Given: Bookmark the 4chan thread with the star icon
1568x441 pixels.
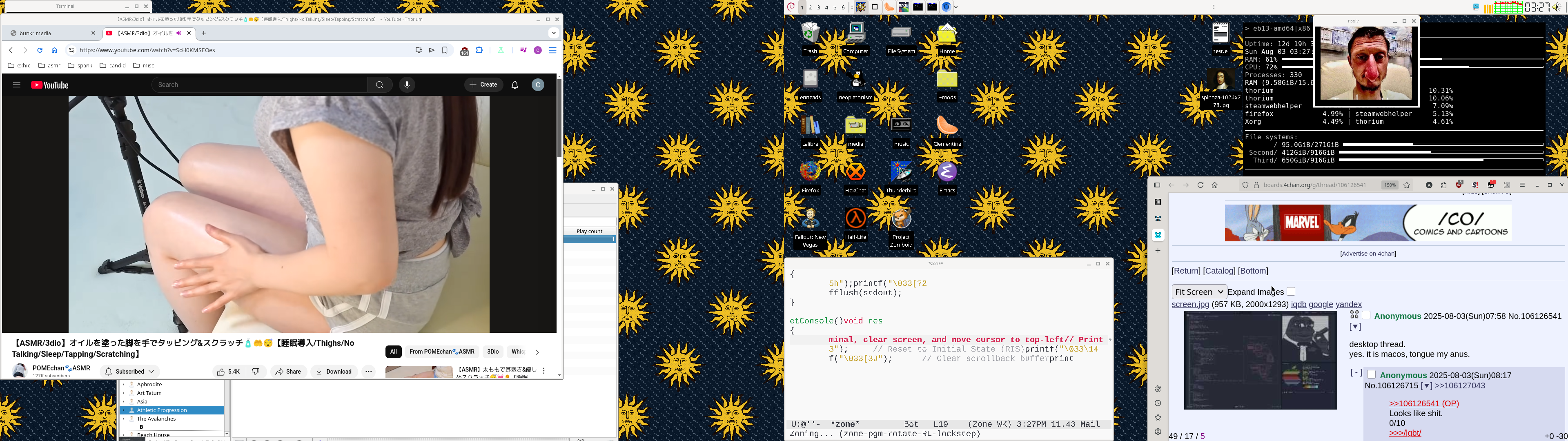Looking at the screenshot, I should 1407,185.
